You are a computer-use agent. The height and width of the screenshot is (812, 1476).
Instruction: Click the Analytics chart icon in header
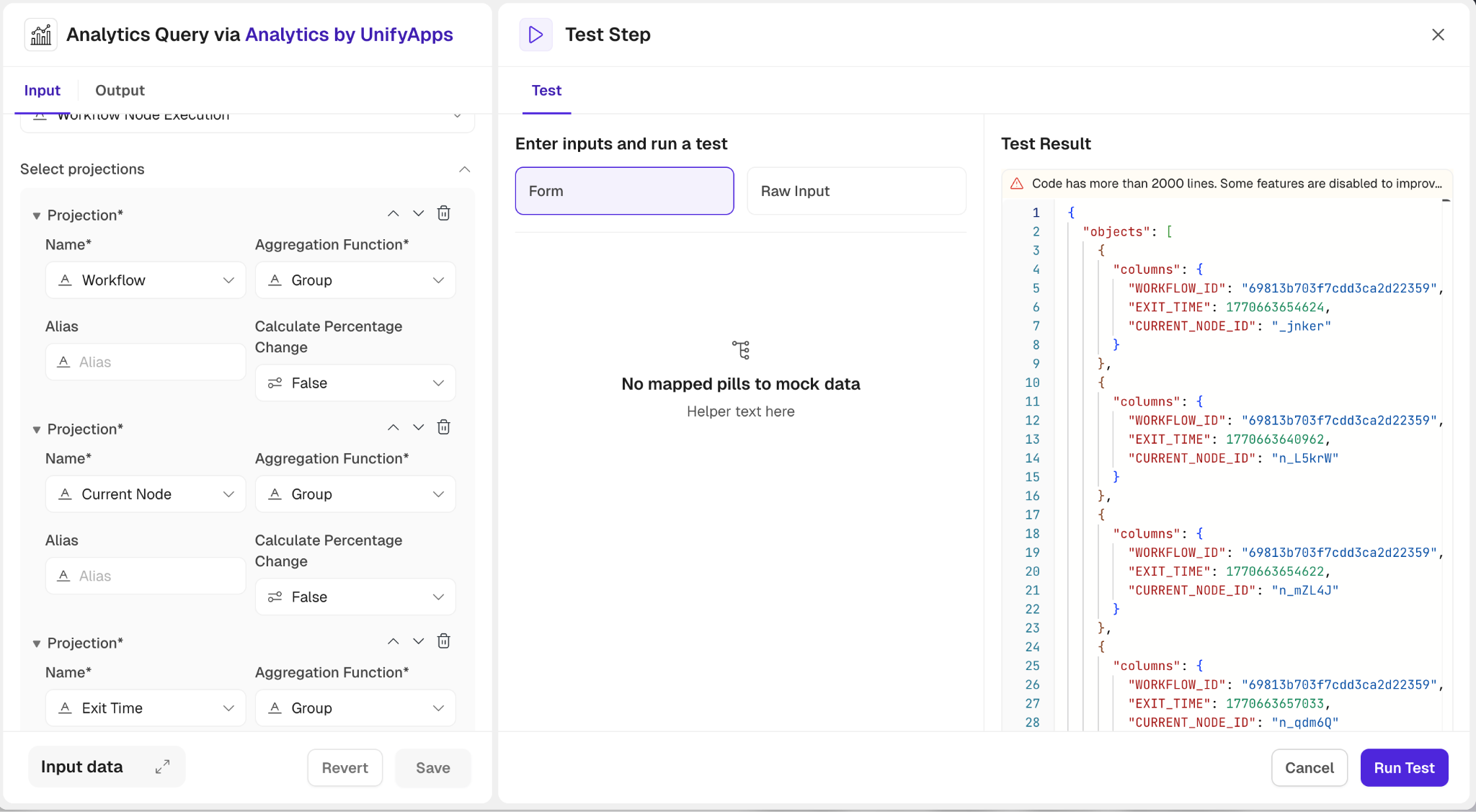41,35
